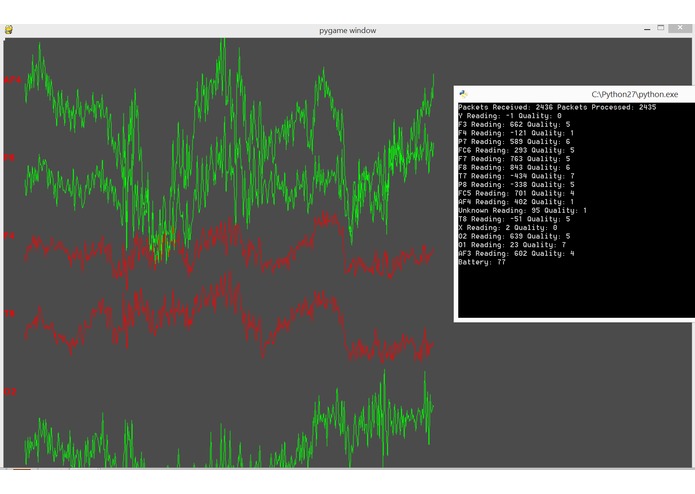Select the 'F7 Reading: 763' console line

pos(514,159)
